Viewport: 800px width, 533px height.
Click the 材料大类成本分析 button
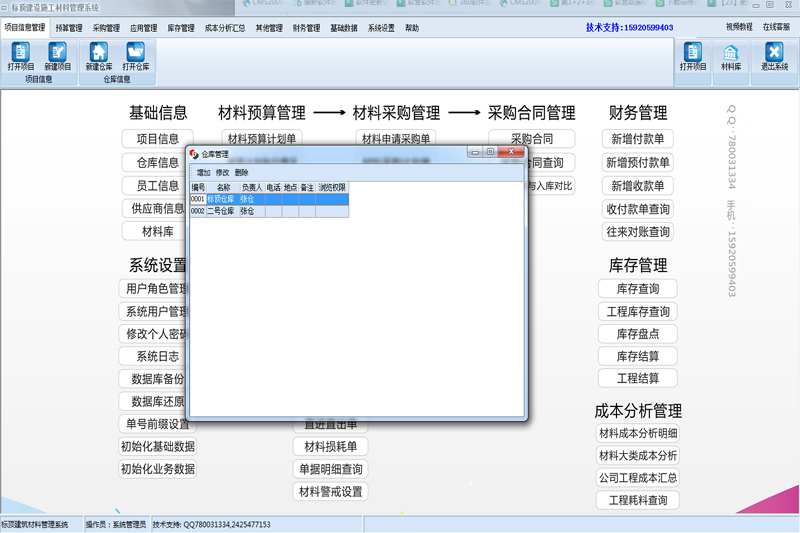(x=637, y=455)
